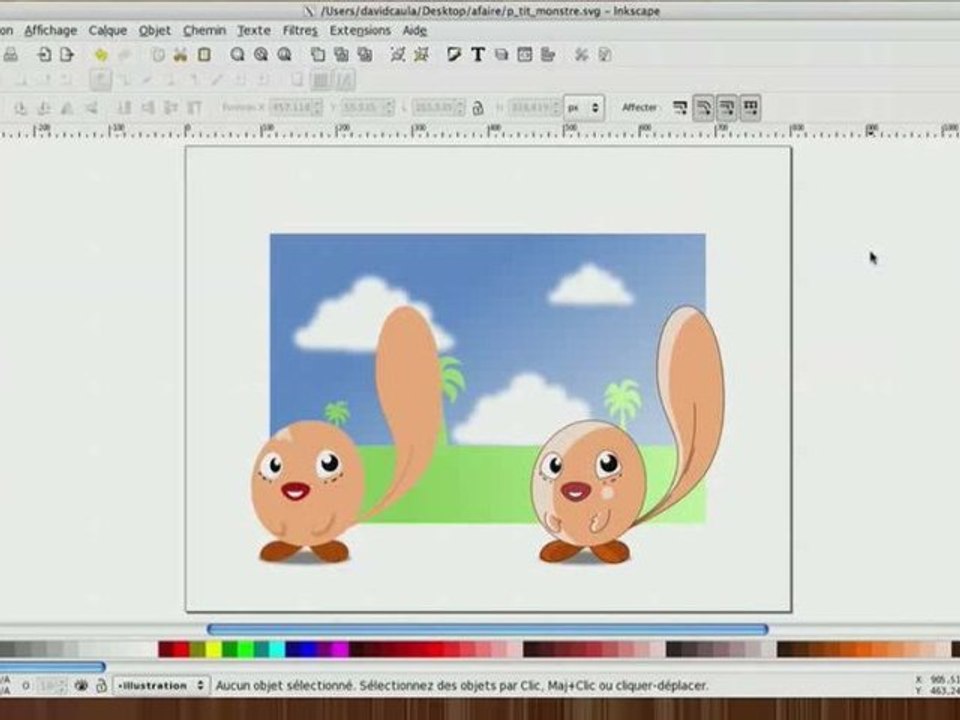Open the Extensions menu
This screenshot has width=960, height=720.
point(360,30)
